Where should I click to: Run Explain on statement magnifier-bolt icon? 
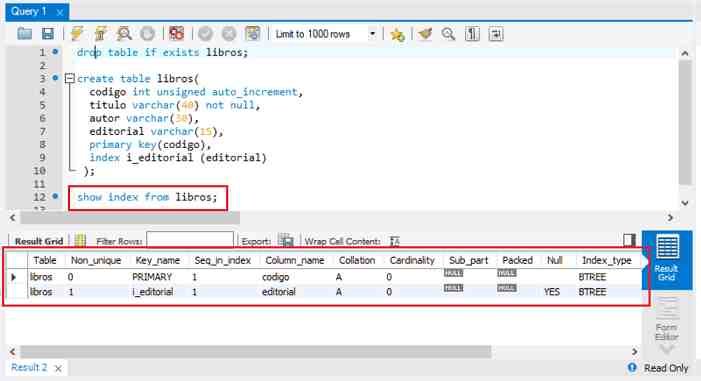point(124,34)
